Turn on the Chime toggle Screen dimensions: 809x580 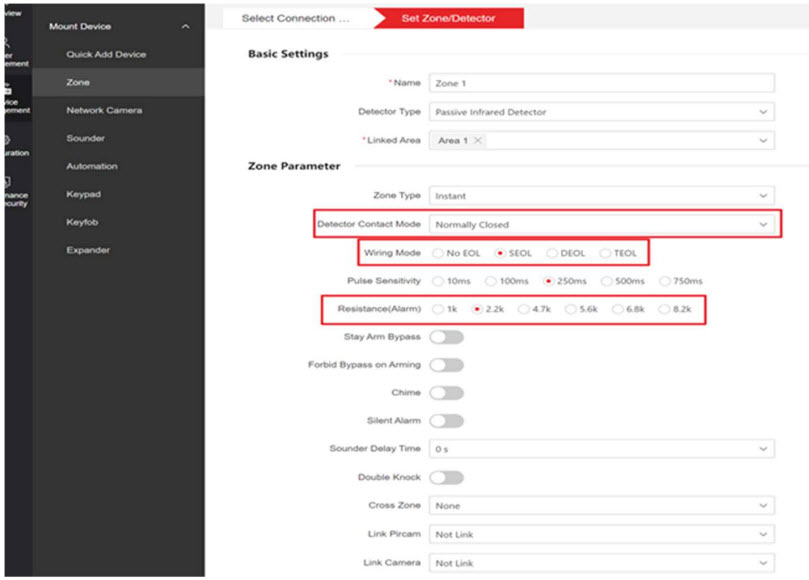click(x=446, y=393)
